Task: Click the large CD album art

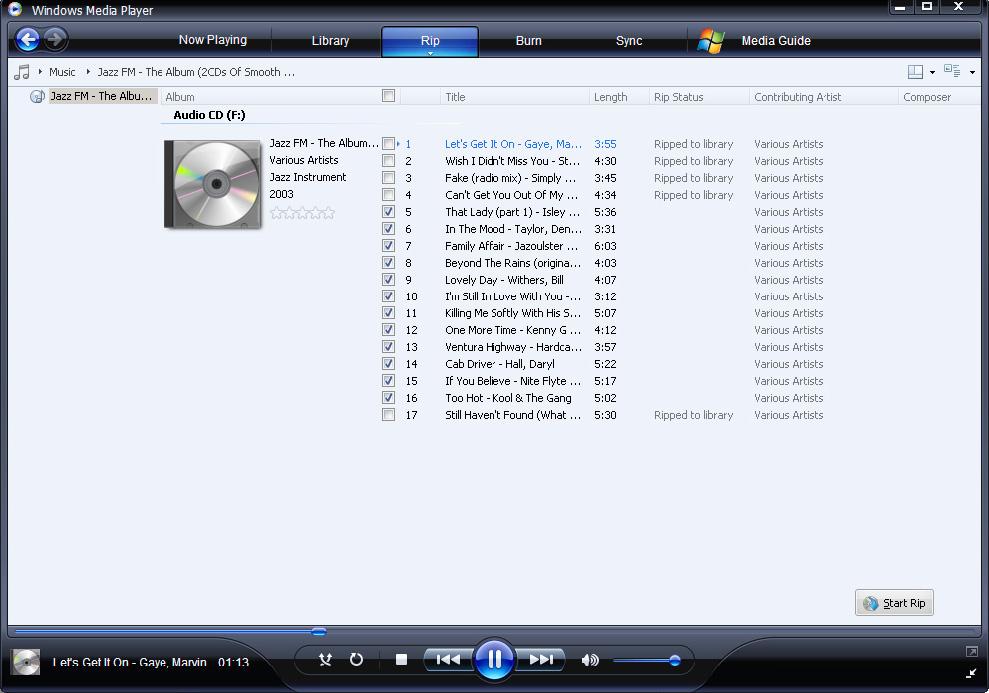Action: (x=213, y=183)
